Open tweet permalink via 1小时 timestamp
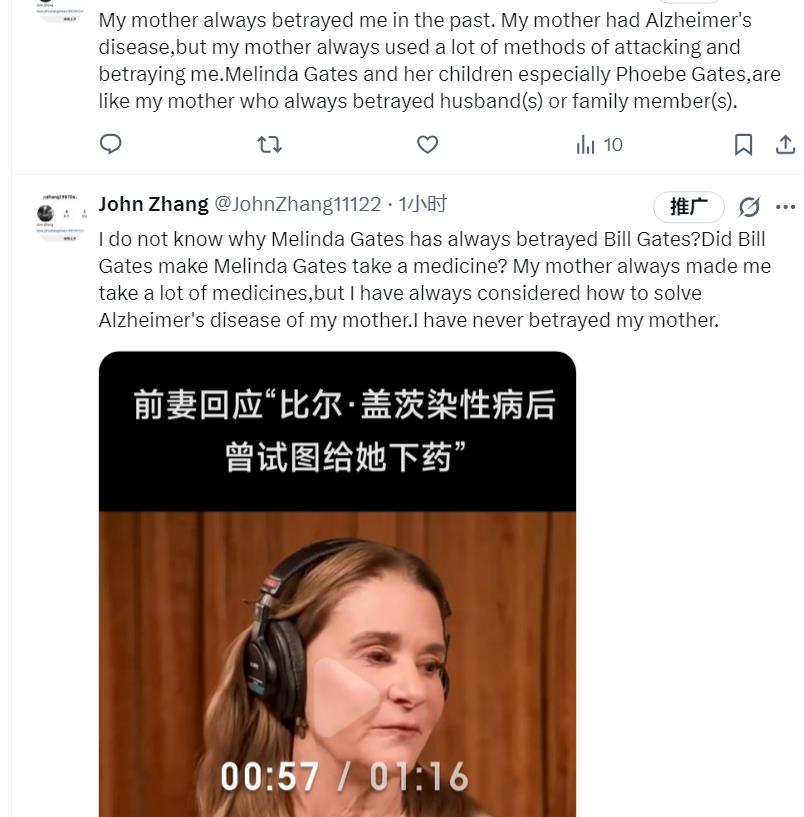The width and height of the screenshot is (804, 817). click(423, 204)
